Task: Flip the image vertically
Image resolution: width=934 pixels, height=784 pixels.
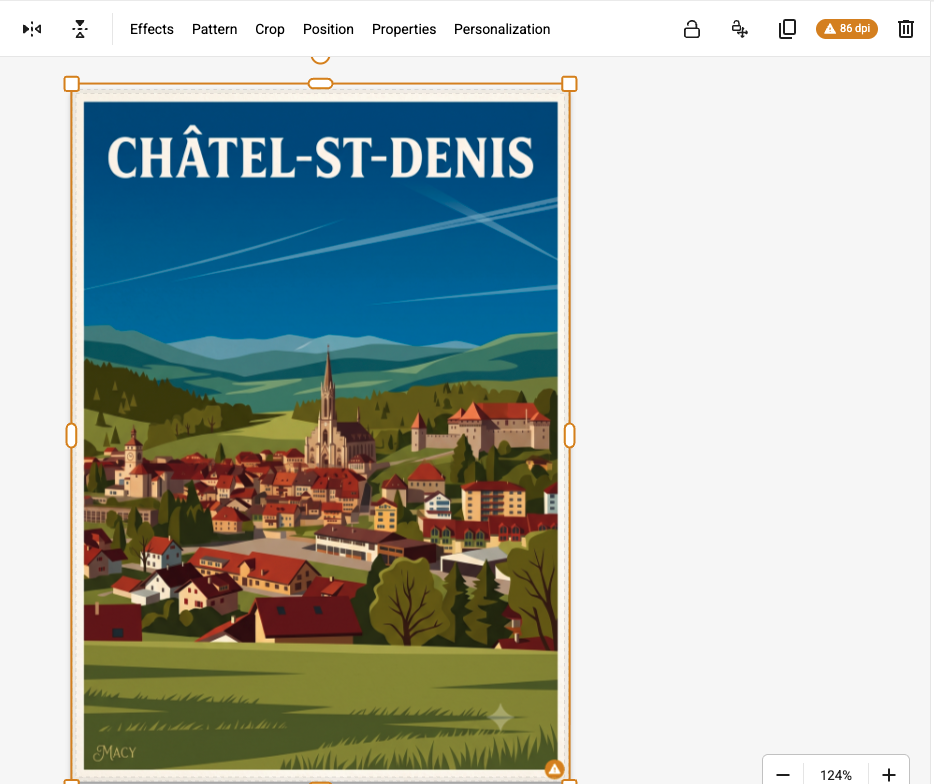Action: click(80, 29)
